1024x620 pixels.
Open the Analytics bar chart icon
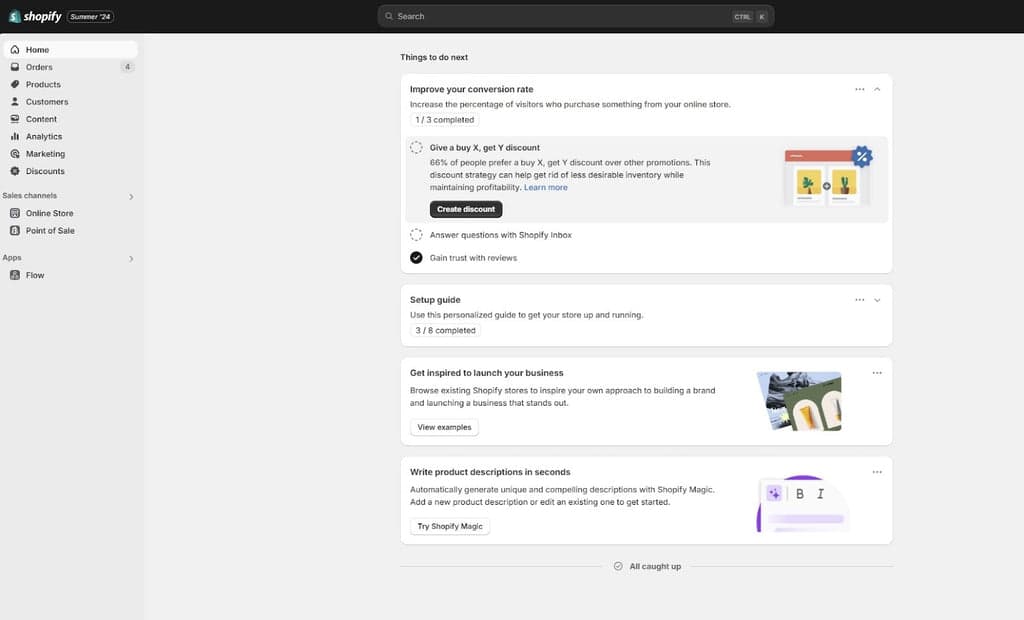point(15,136)
